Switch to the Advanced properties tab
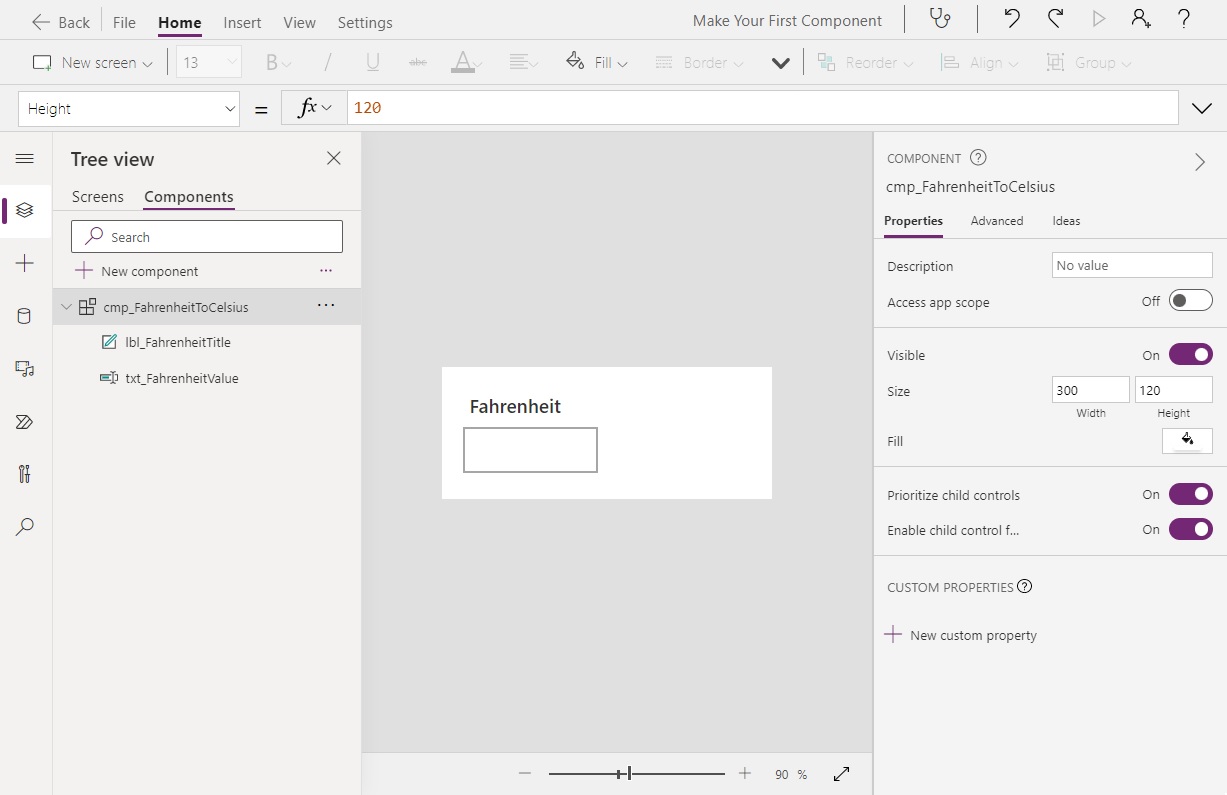Screen dimensions: 1227x795 [x=996, y=221]
